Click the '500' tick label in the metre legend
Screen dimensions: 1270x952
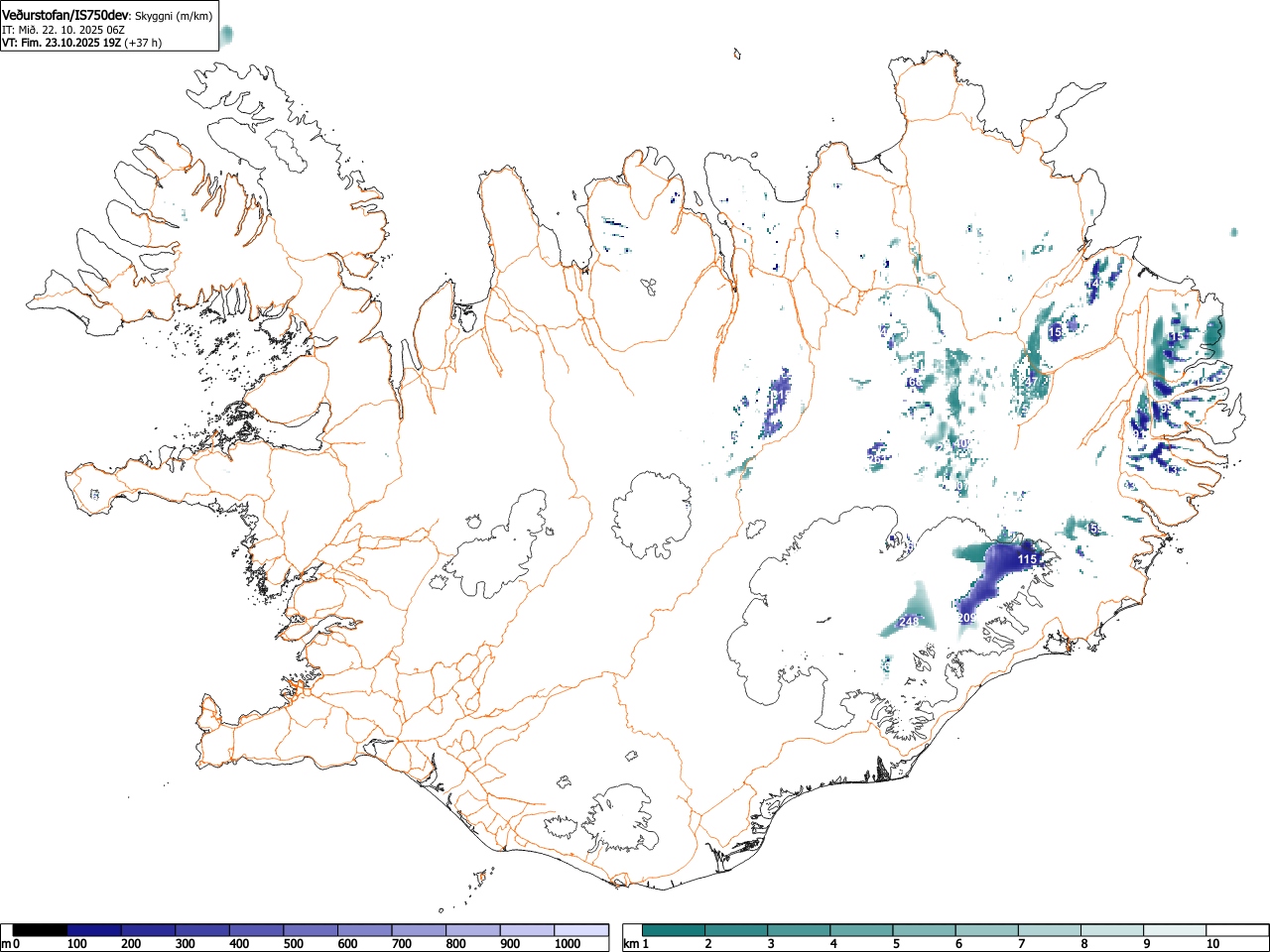(293, 944)
